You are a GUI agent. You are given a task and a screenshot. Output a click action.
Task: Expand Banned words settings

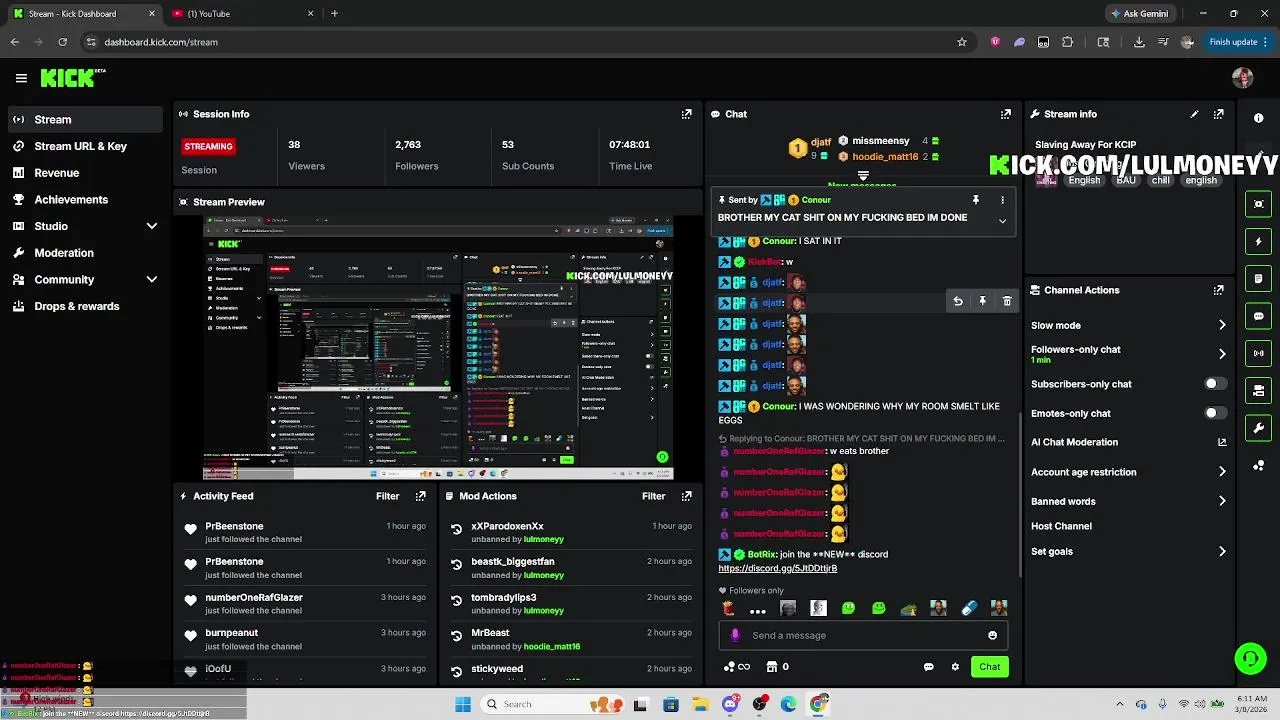click(x=1222, y=501)
